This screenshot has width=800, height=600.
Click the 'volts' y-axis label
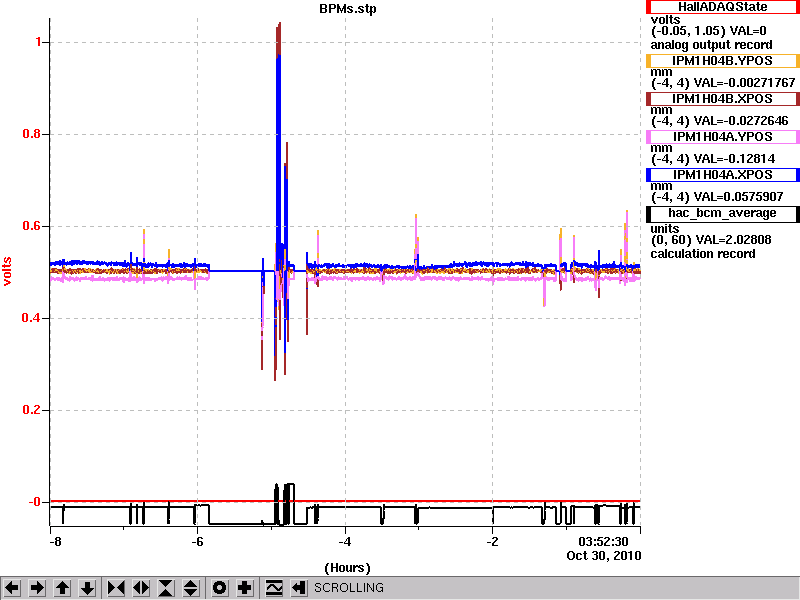pos(7,271)
